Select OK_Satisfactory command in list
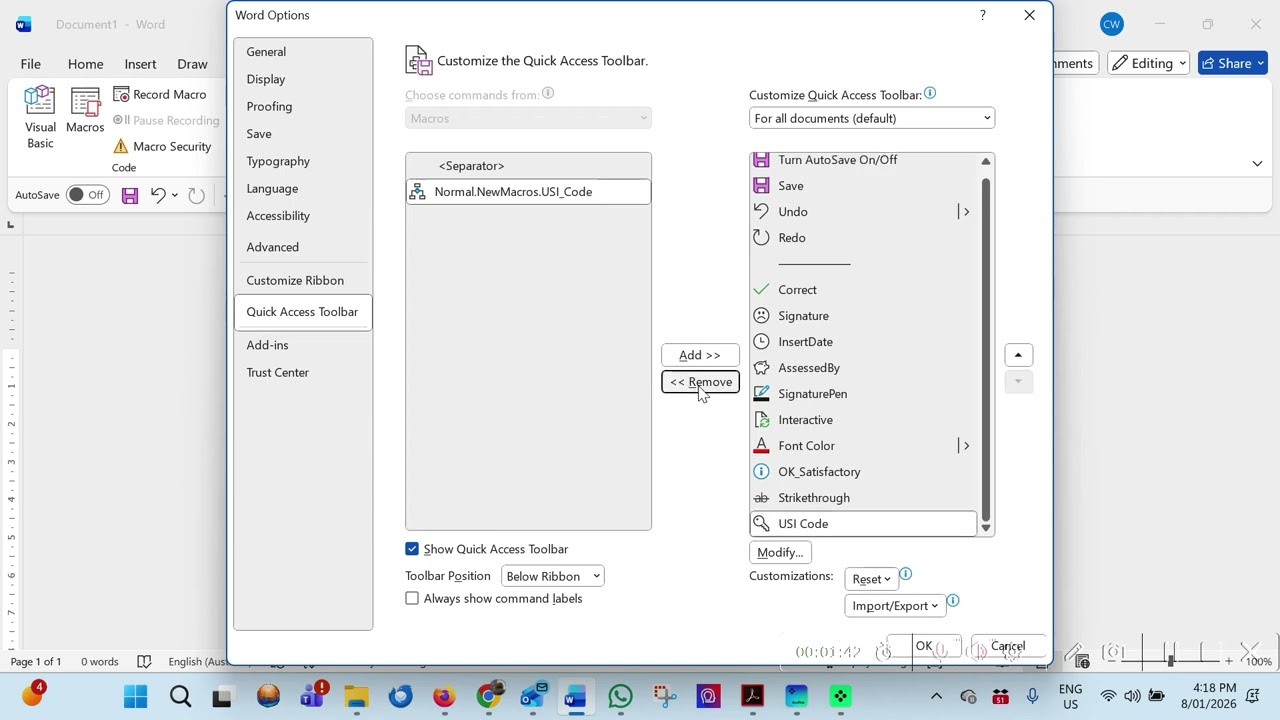 (862, 472)
